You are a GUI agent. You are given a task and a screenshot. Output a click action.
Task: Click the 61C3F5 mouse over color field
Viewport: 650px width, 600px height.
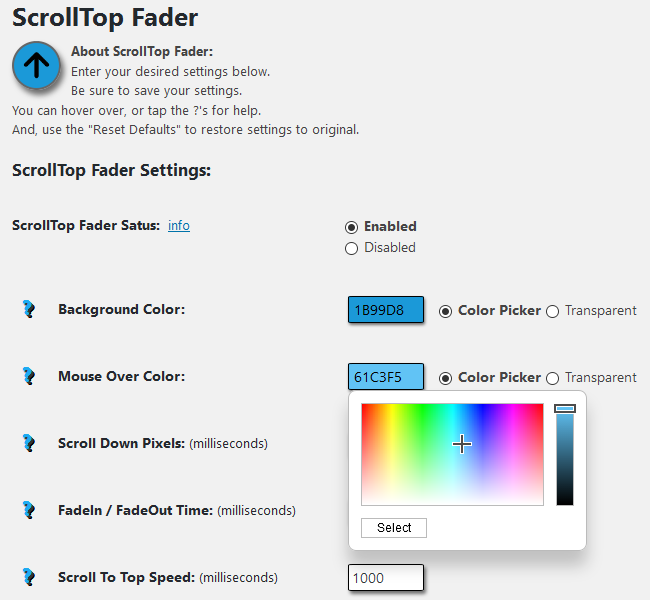(386, 377)
